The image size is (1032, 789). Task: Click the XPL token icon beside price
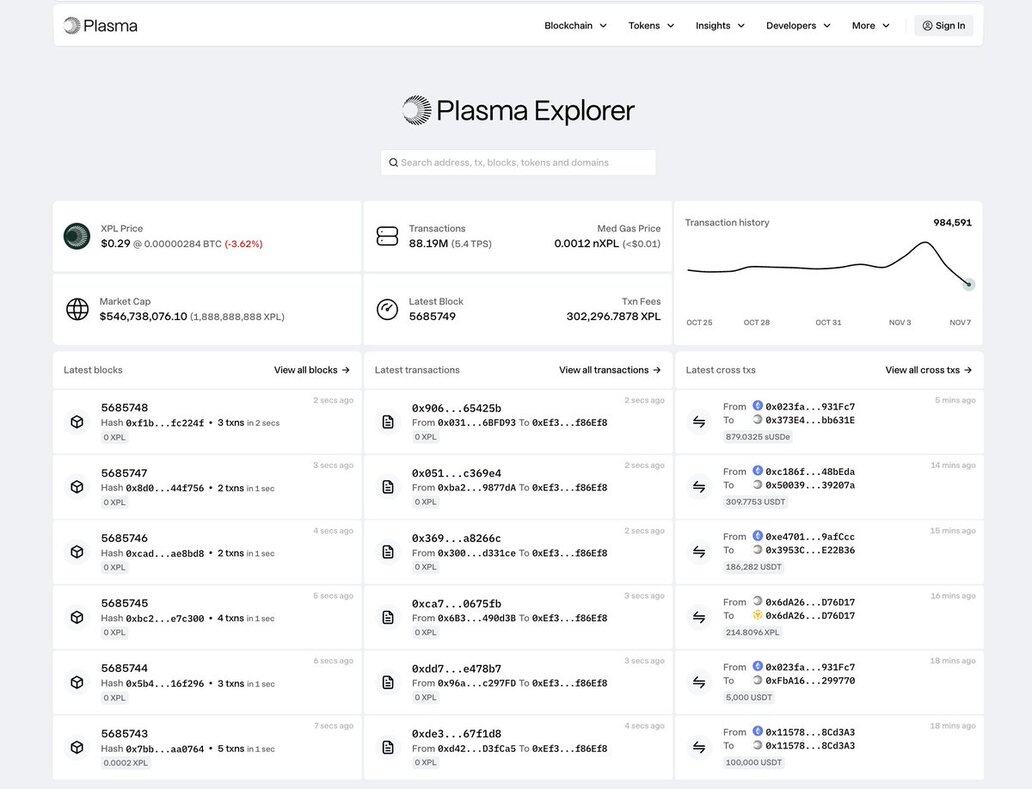pyautogui.click(x=77, y=236)
